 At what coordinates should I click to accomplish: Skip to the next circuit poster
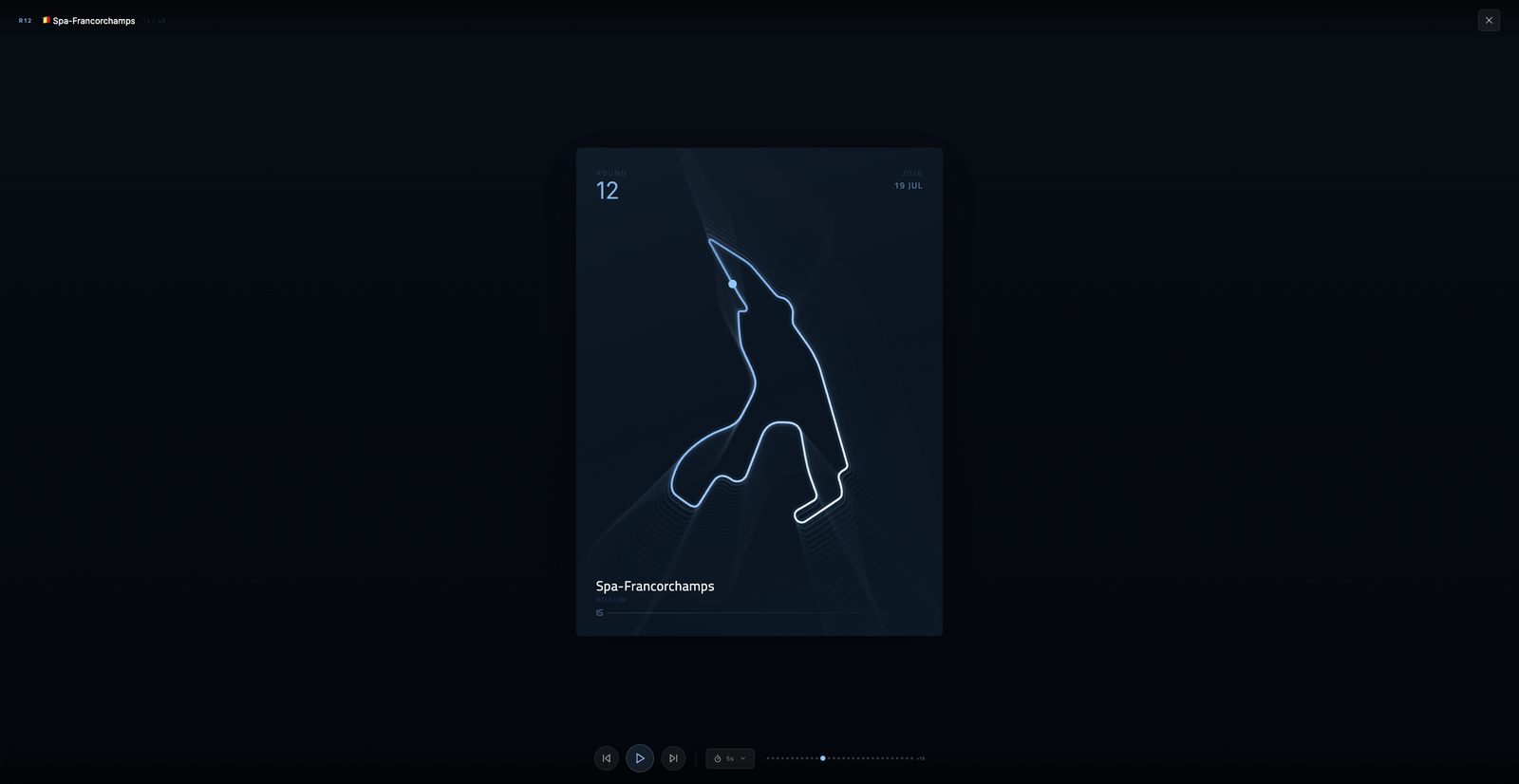click(673, 758)
